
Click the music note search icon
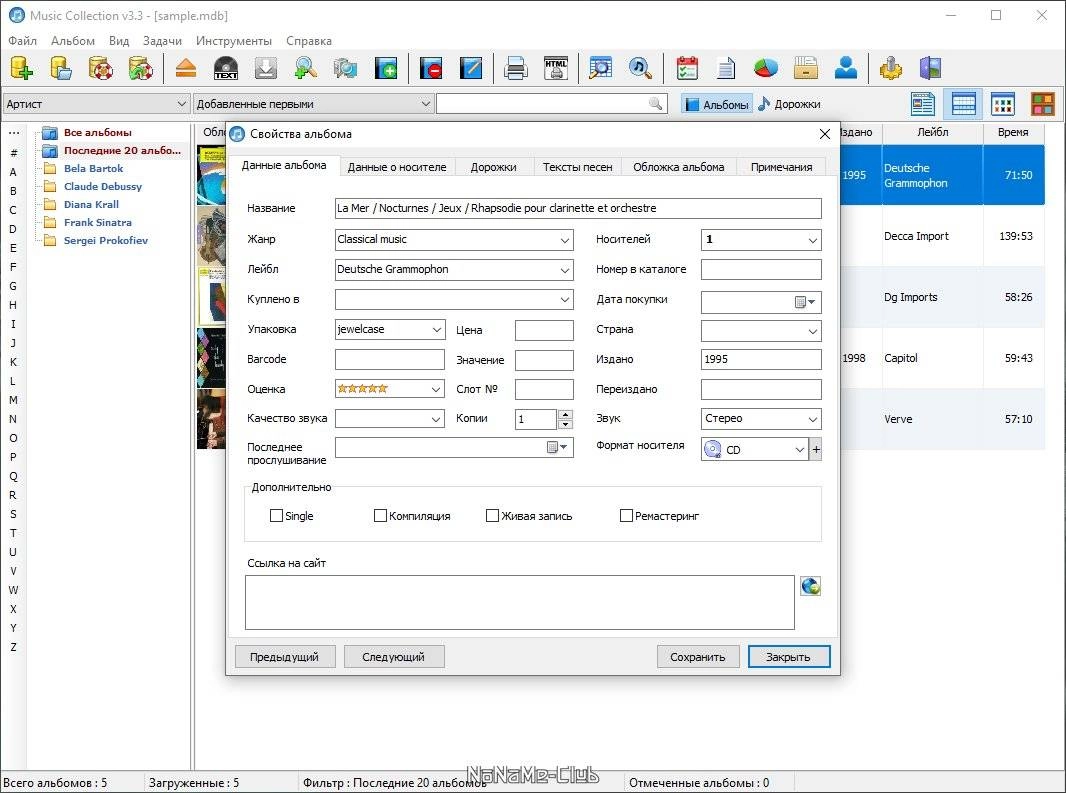[640, 68]
